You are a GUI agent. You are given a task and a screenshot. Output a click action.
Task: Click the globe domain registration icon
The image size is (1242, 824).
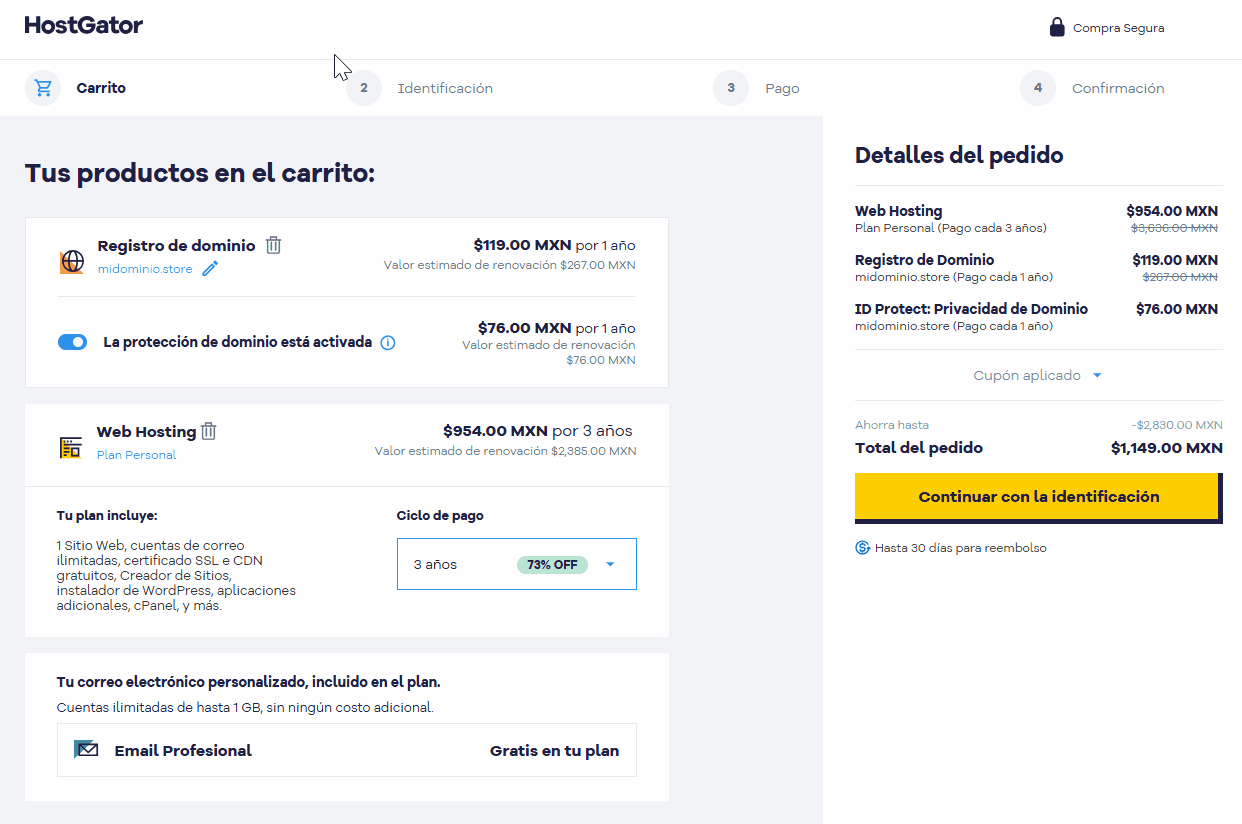coord(72,261)
